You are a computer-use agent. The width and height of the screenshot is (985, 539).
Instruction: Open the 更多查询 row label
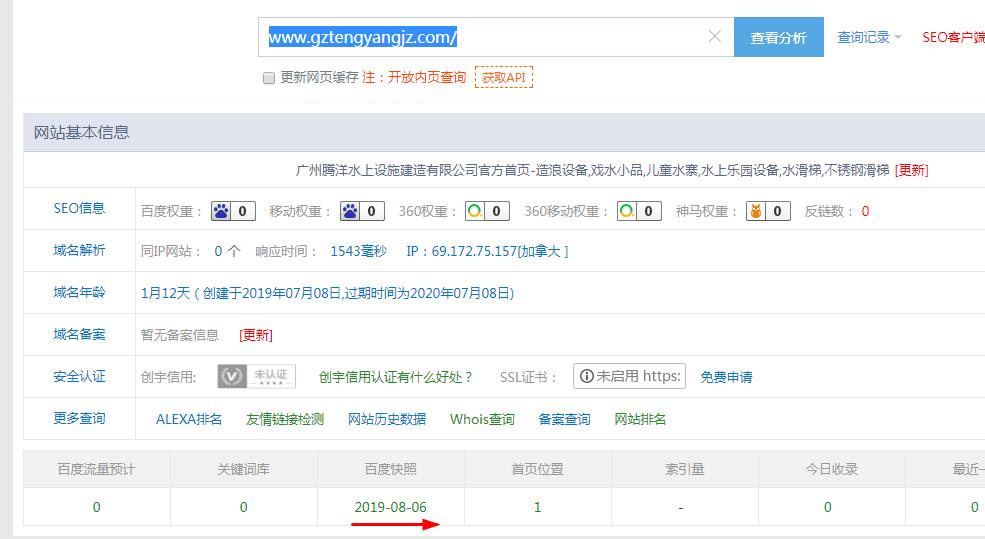79,418
